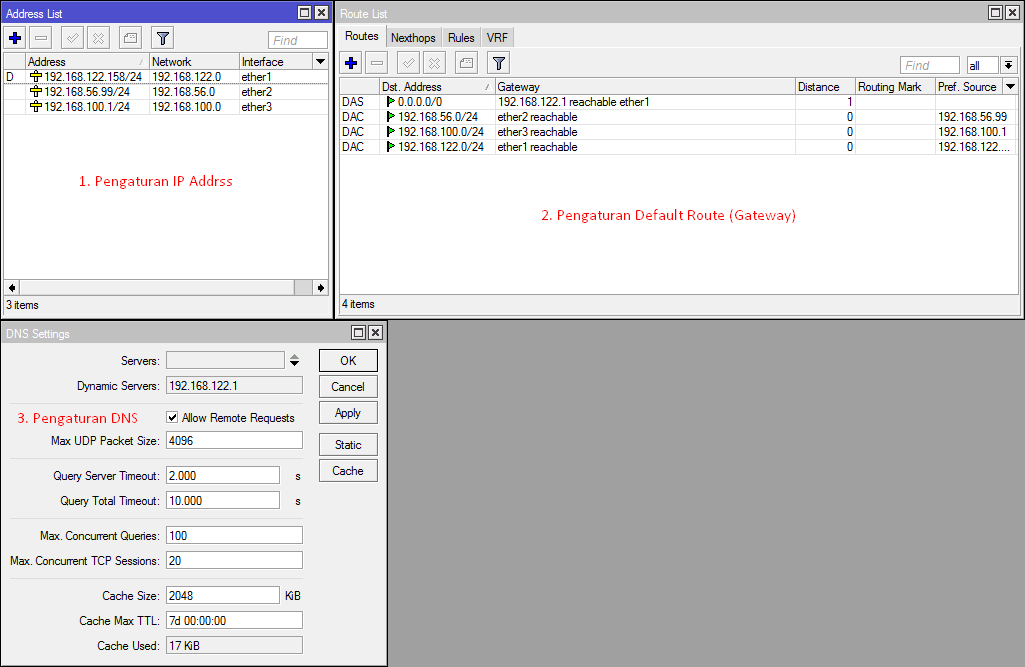Switch to the Routes tab
Screen dimensions: 1025x667
361,37
